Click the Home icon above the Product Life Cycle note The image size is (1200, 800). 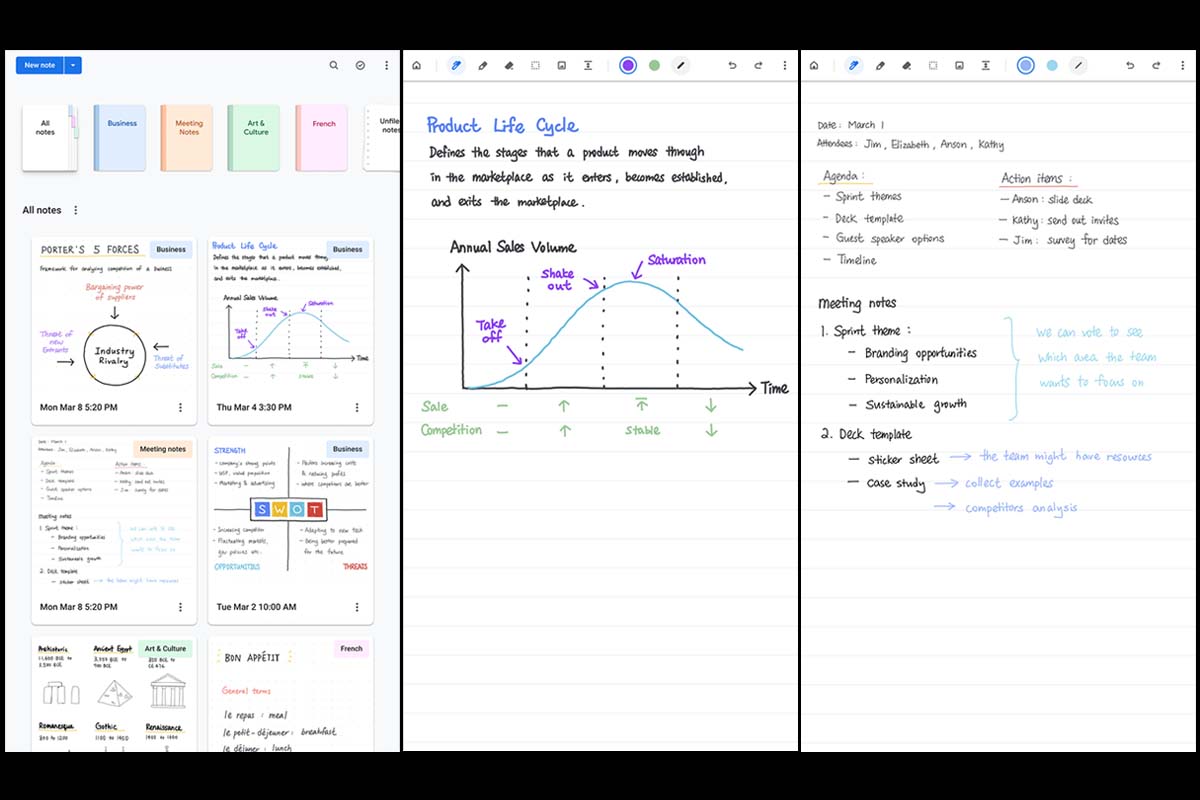click(417, 65)
